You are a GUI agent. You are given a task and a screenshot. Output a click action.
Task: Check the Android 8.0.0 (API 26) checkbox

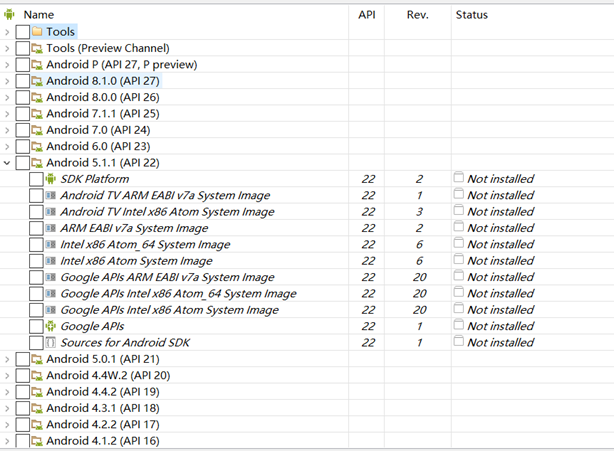click(23, 97)
